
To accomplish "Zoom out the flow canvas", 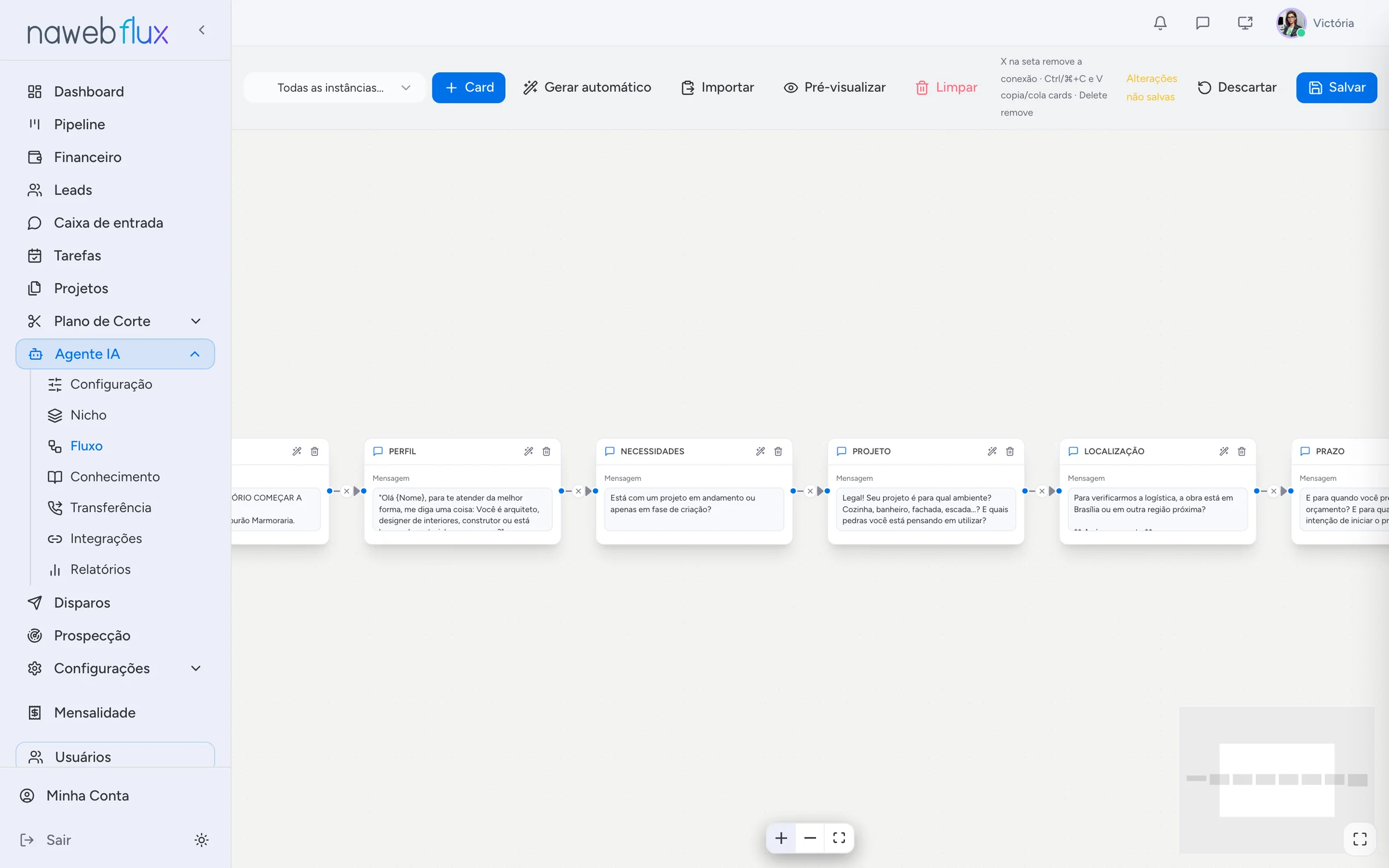I will 810,838.
